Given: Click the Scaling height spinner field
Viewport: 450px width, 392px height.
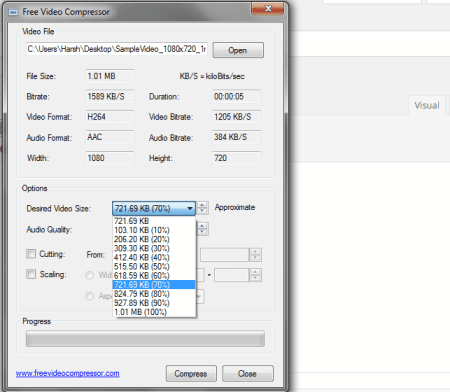Looking at the screenshot, I should [238, 275].
